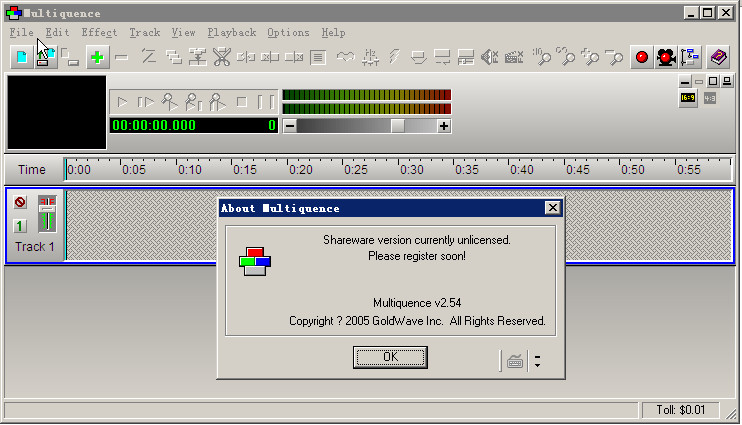742x425 pixels.
Task: Click the 0:30 mark on the time ruler
Action: pyautogui.click(x=411, y=170)
